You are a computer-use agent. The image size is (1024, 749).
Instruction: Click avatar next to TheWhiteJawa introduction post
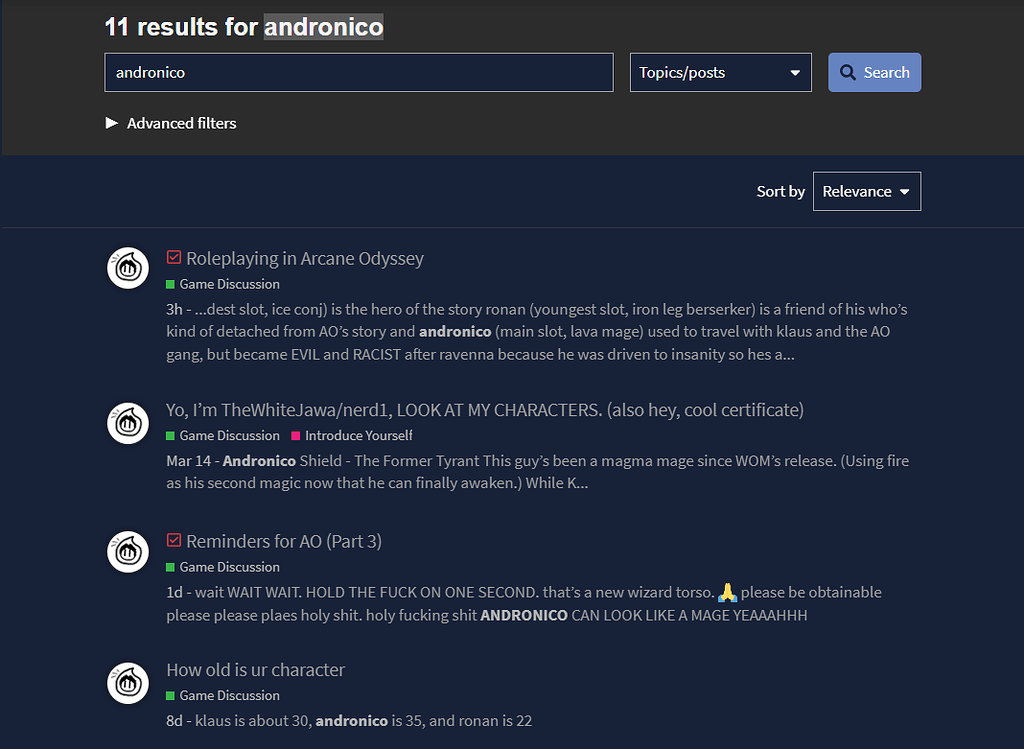[x=128, y=424]
